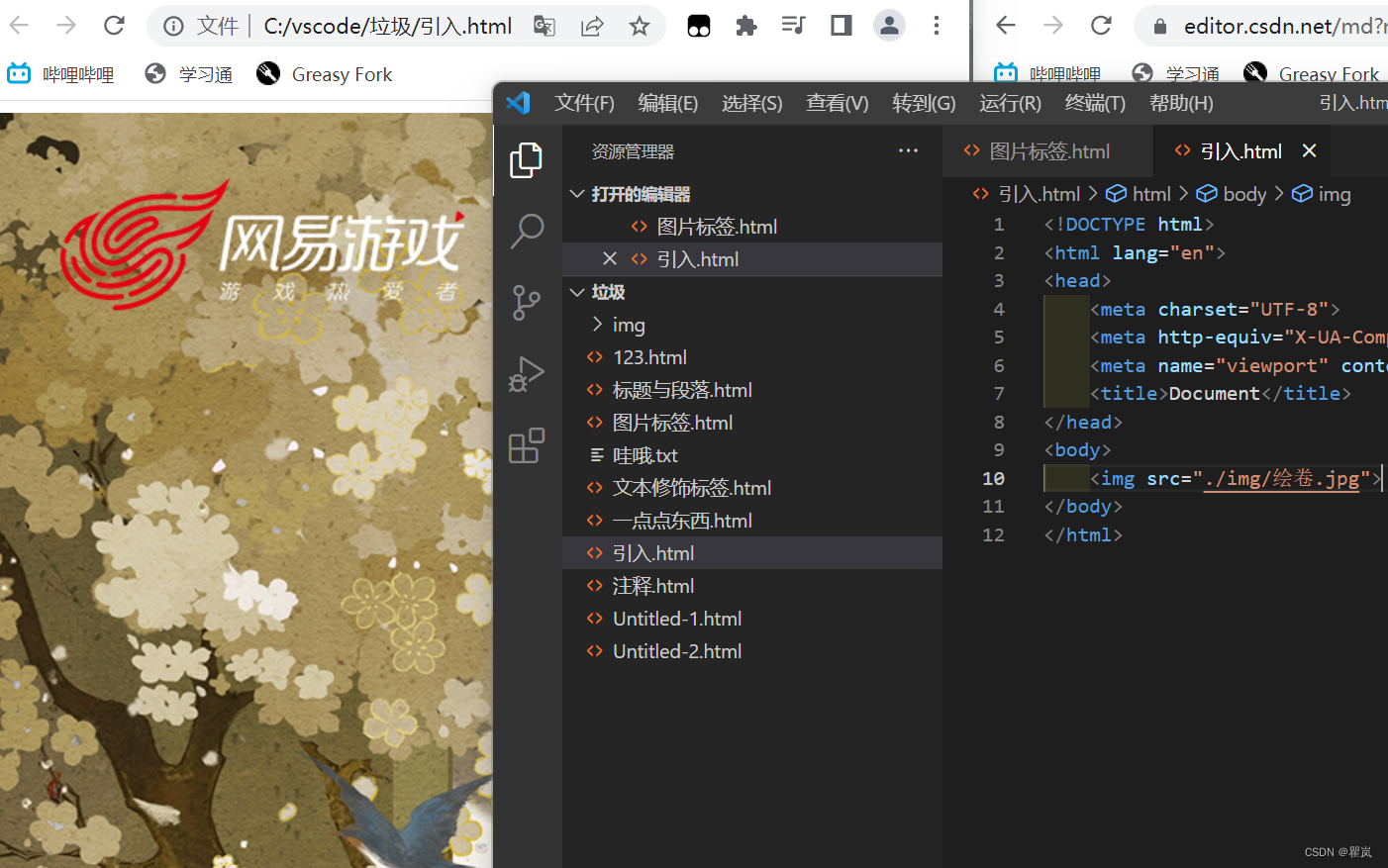Image resolution: width=1388 pixels, height=868 pixels.
Task: Click the Tampermonkey extension icon
Action: click(699, 26)
